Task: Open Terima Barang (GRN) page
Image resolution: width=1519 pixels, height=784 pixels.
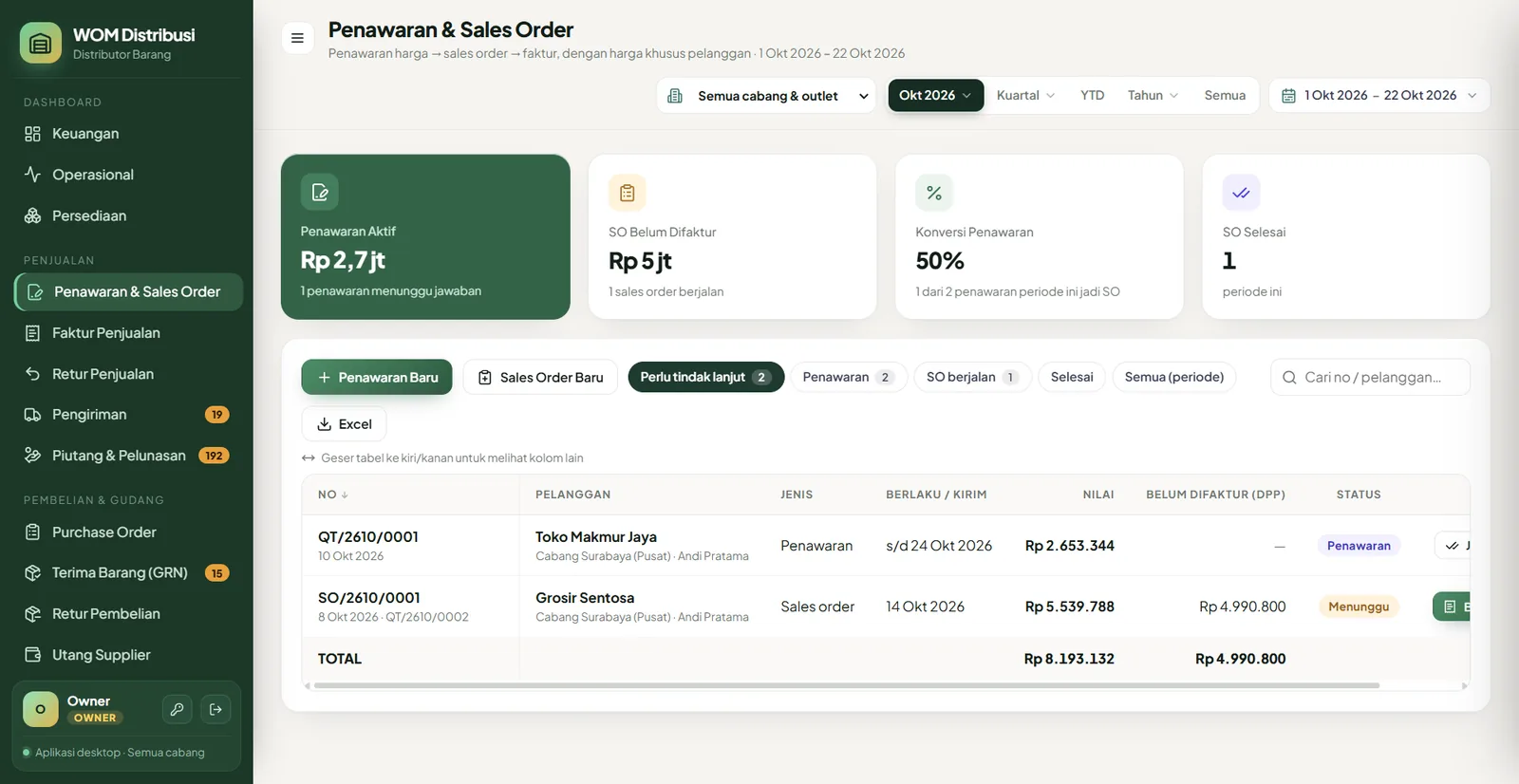Action: pyautogui.click(x=128, y=573)
